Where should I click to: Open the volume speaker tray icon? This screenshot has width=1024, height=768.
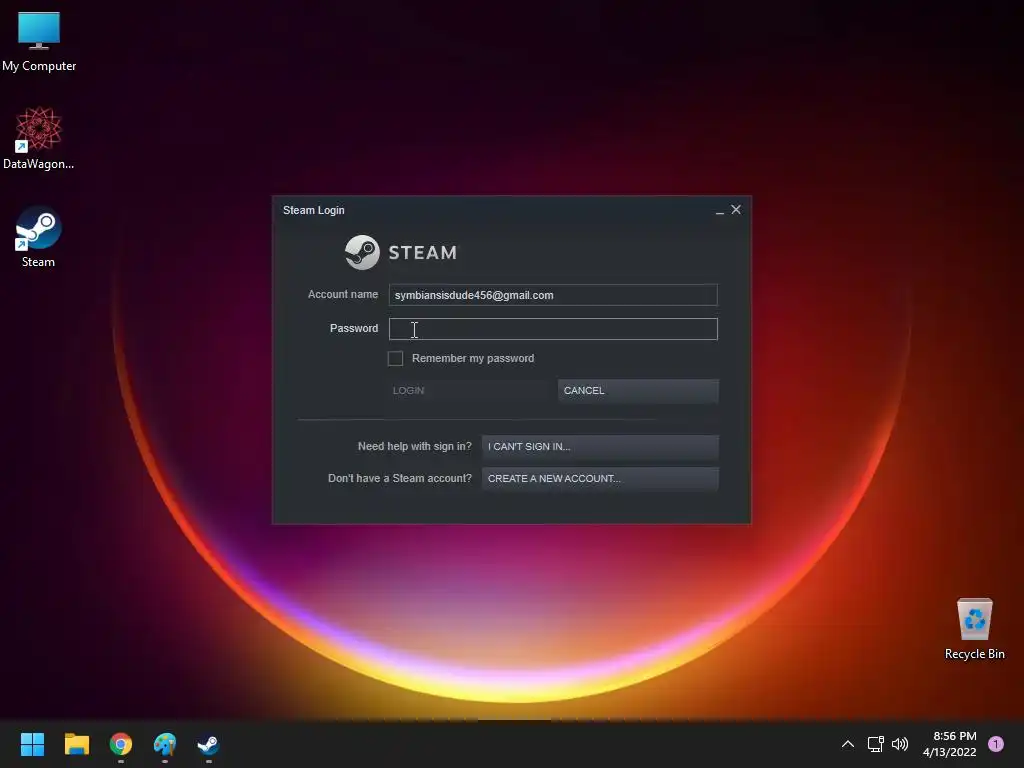900,744
